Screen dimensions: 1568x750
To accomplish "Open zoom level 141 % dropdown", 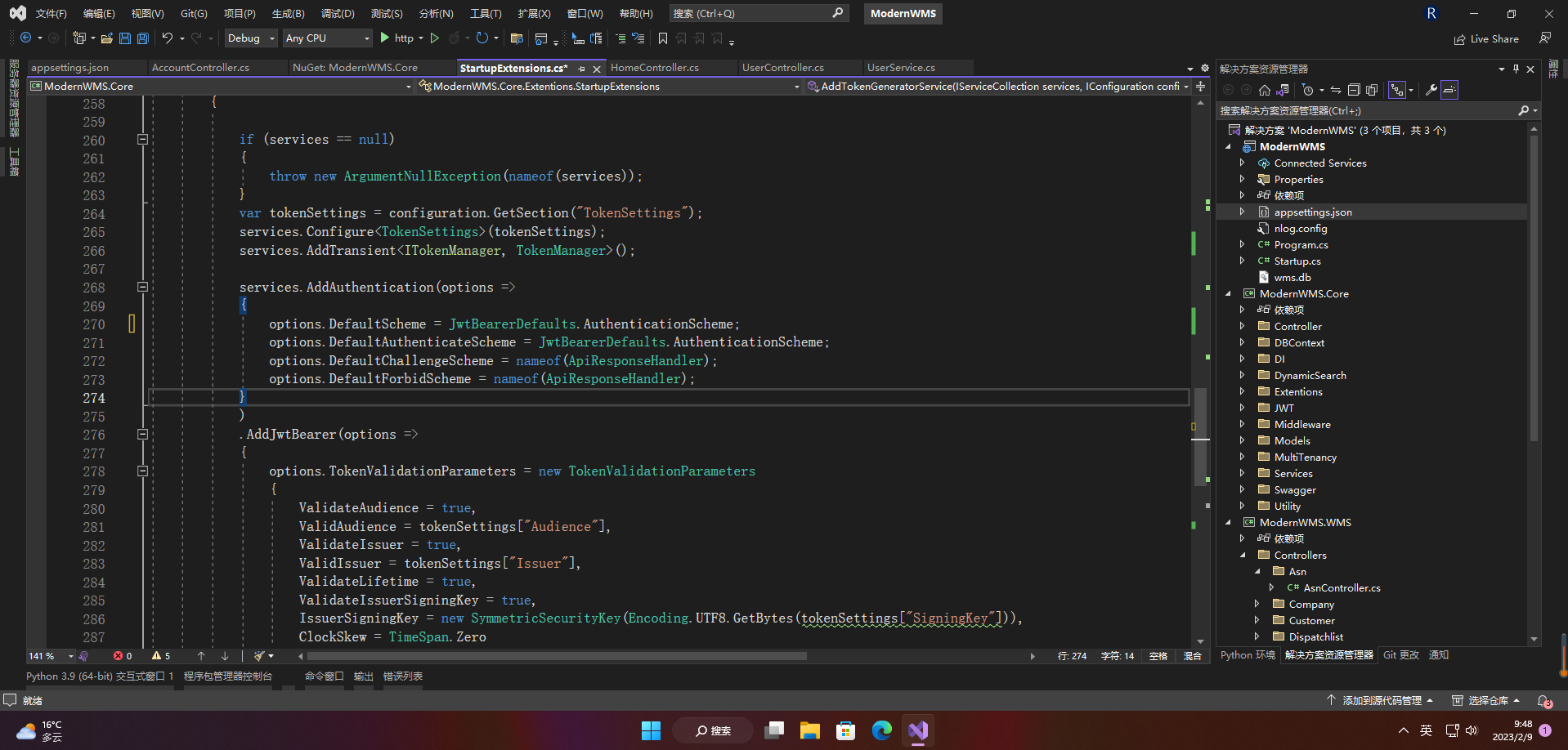I will click(51, 656).
